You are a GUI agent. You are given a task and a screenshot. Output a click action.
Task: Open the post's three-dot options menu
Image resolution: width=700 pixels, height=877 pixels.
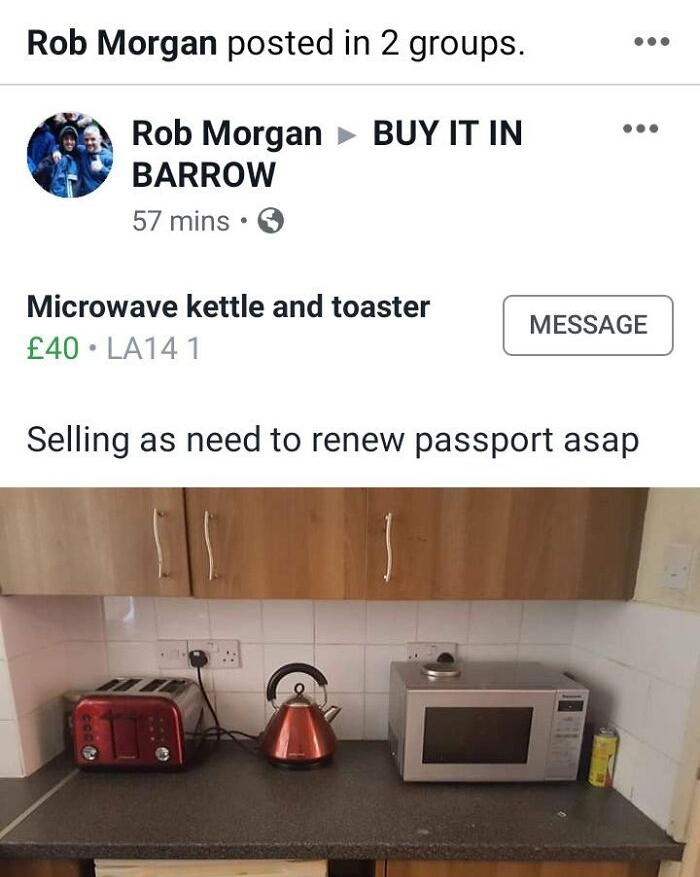click(x=641, y=129)
